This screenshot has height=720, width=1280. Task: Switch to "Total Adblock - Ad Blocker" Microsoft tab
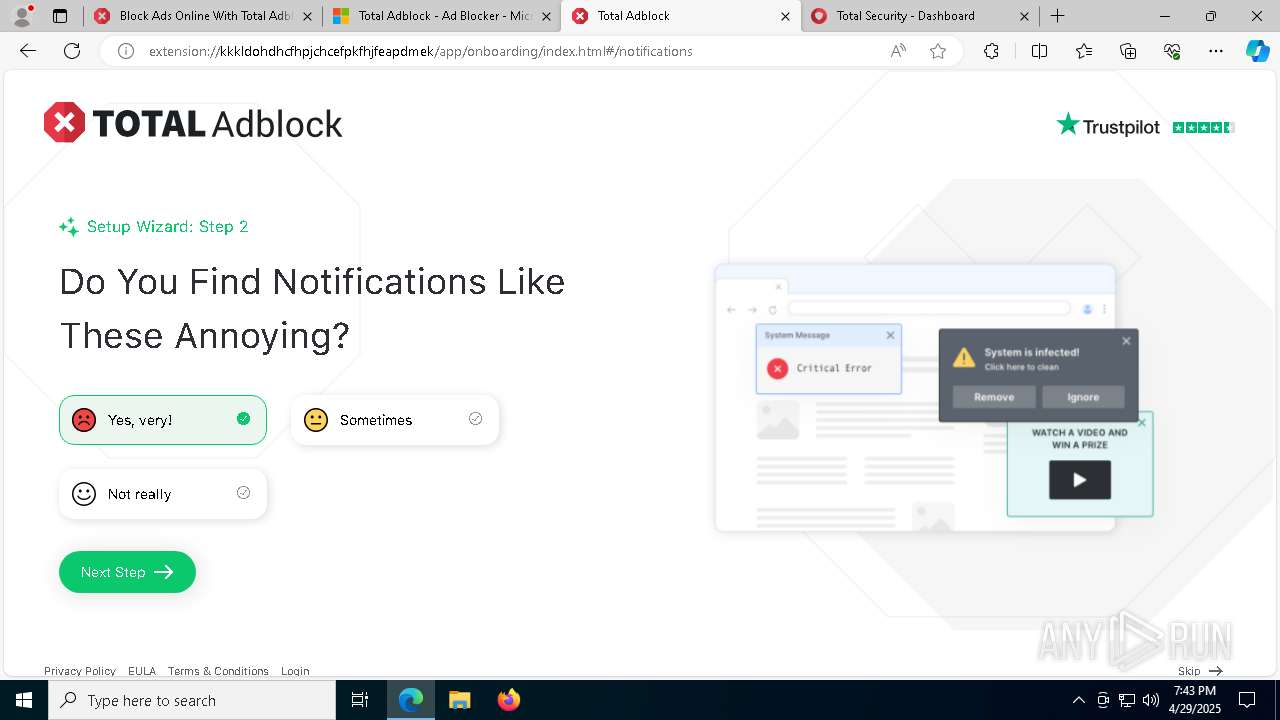coord(441,16)
